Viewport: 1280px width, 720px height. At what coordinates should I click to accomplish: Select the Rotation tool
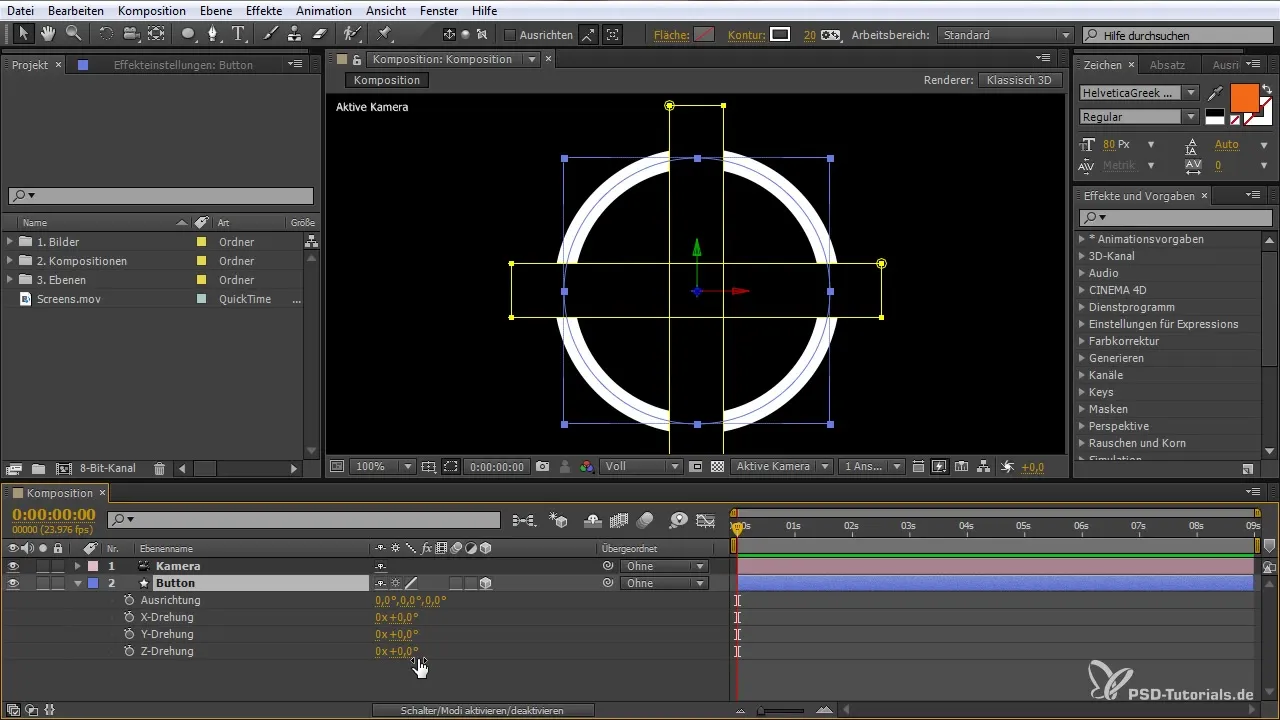point(106,34)
